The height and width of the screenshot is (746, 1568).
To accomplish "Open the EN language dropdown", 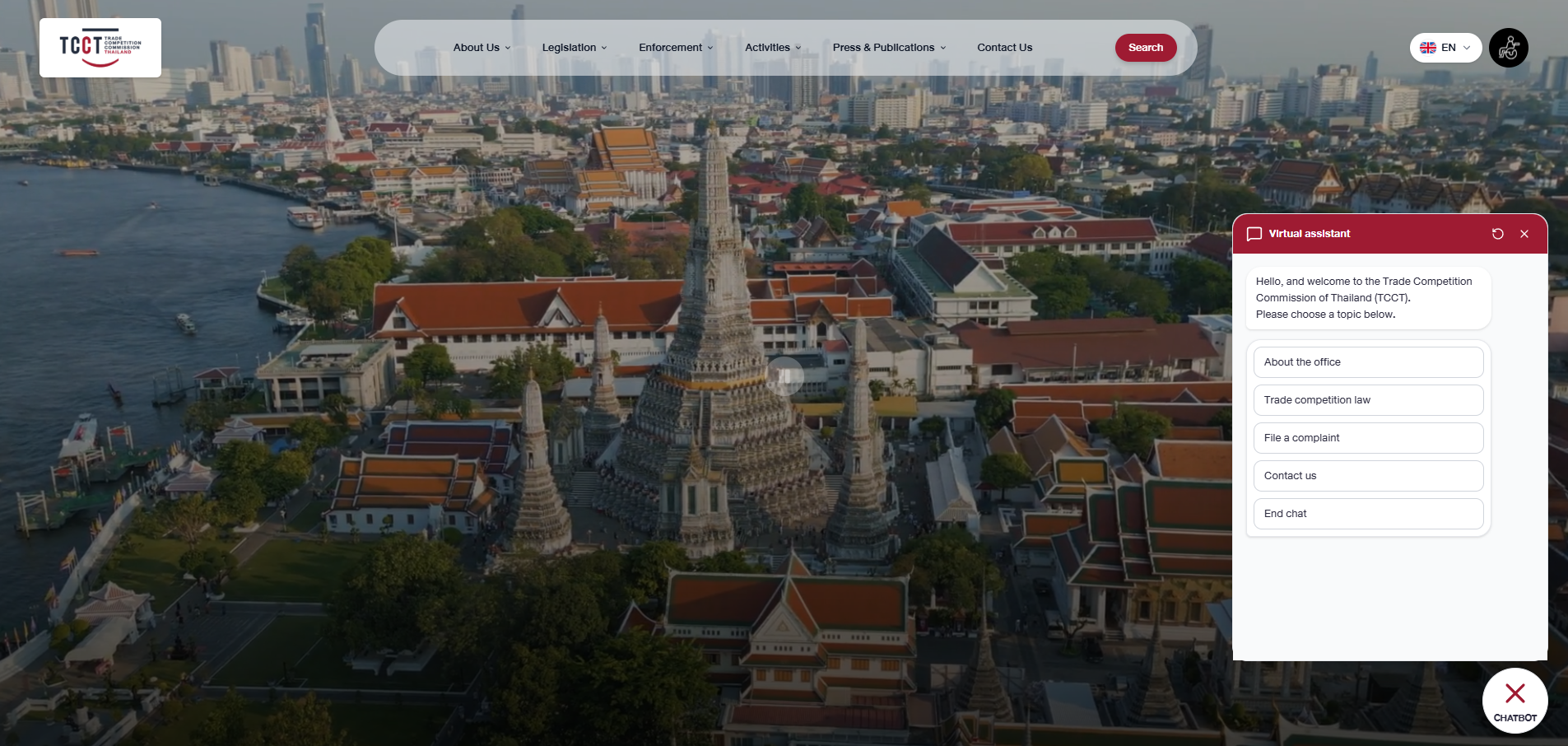I will [x=1446, y=48].
